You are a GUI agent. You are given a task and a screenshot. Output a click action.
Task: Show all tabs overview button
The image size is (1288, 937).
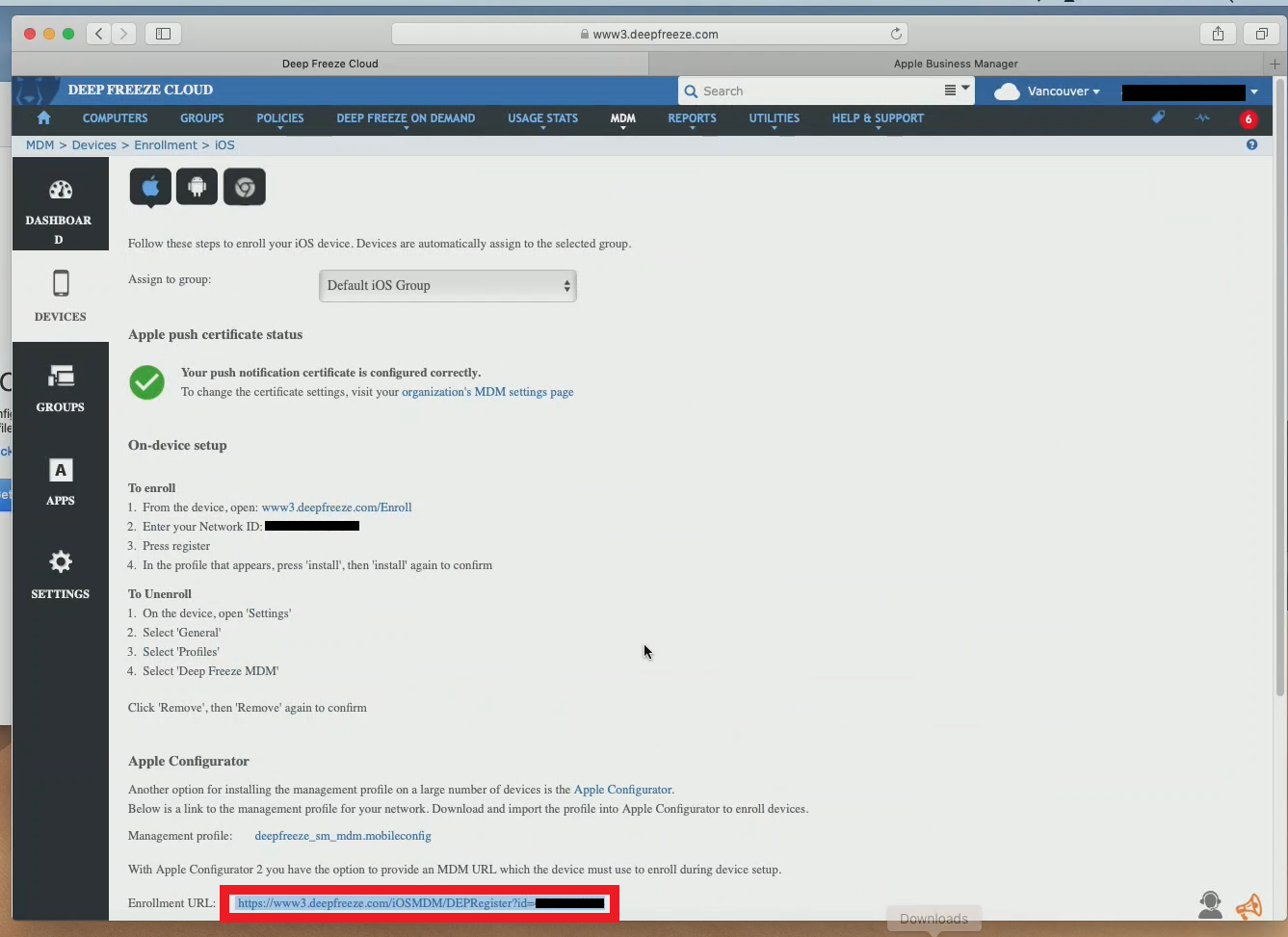pyautogui.click(x=1261, y=34)
